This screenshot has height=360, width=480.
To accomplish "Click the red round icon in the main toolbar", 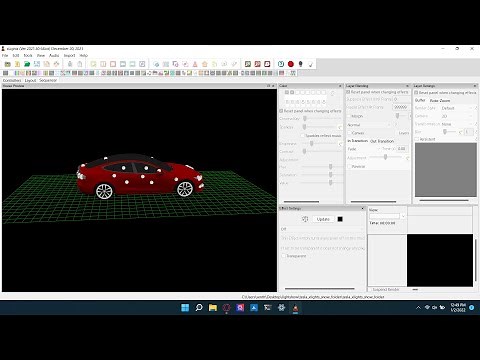I will pyautogui.click(x=291, y=64).
